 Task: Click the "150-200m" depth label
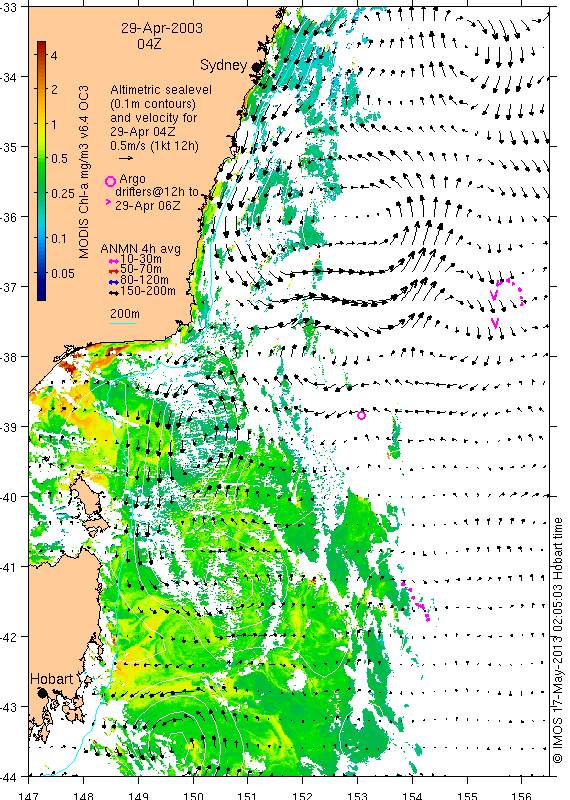coord(147,291)
